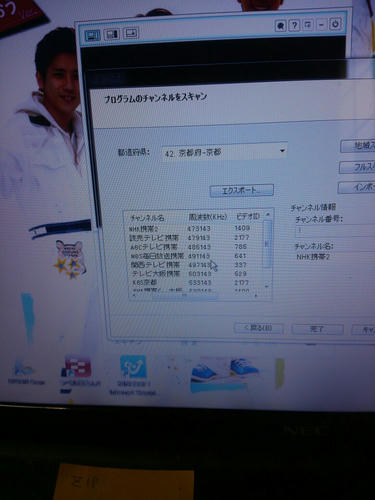The width and height of the screenshot is (375, 500).
Task: Select the third view mode toolbar icon
Action: (131, 33)
